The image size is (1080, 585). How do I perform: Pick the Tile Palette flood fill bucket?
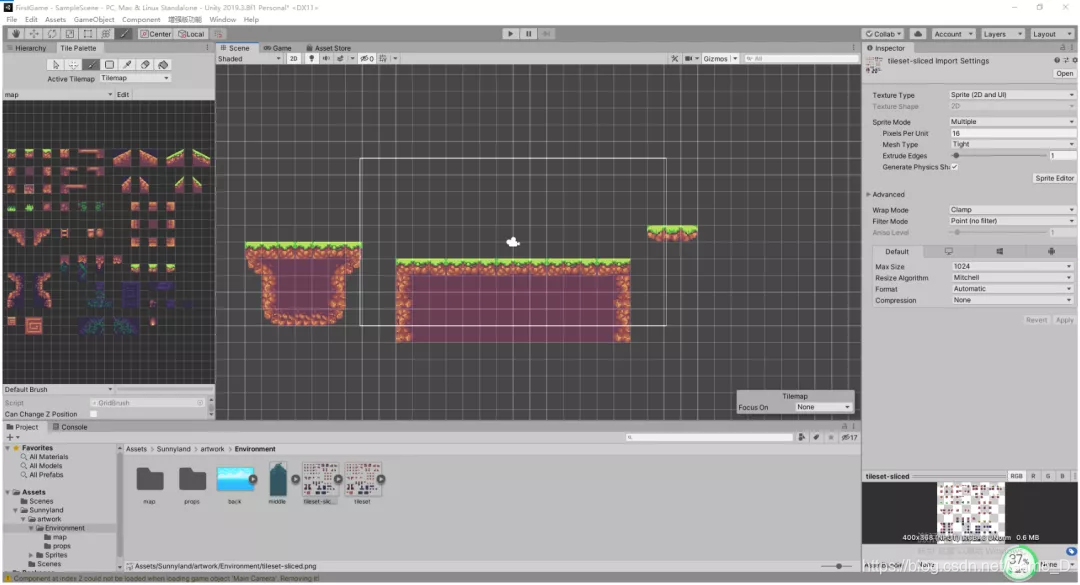[x=163, y=65]
